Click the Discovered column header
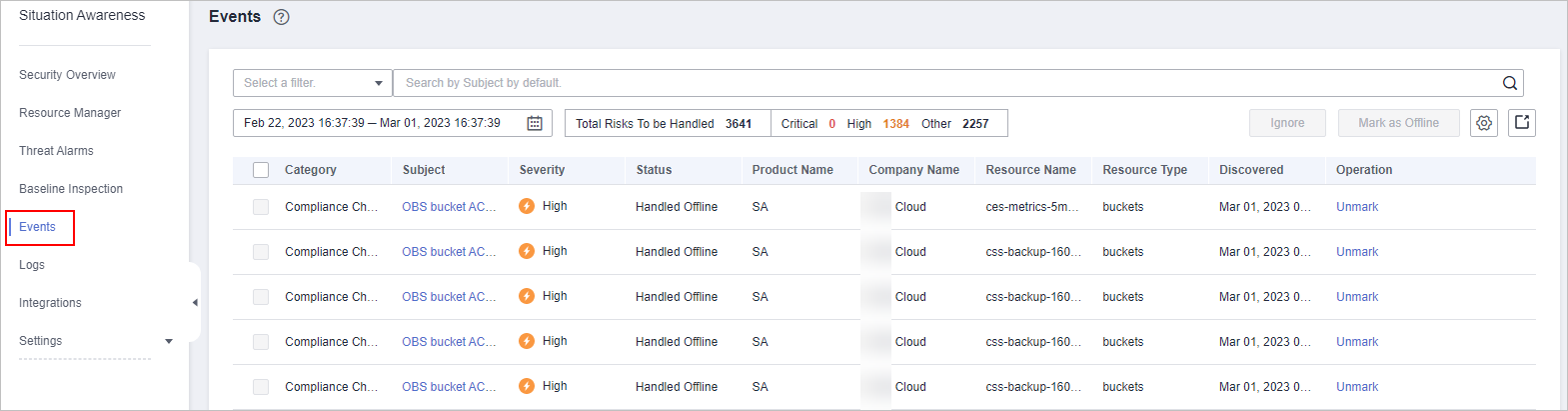The height and width of the screenshot is (411, 1568). pyautogui.click(x=1251, y=170)
